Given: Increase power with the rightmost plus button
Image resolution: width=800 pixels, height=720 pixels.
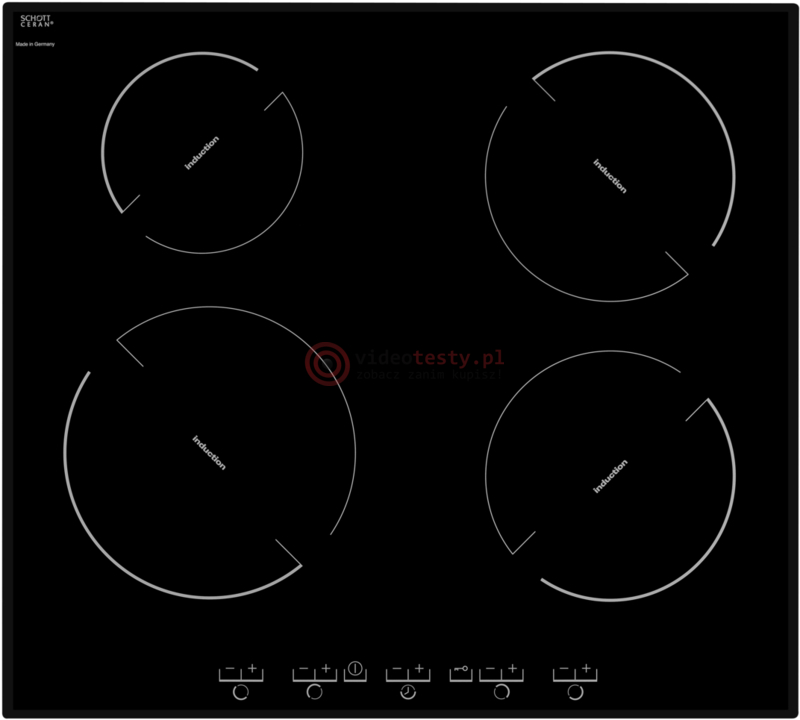Looking at the screenshot, I should click(x=587, y=668).
